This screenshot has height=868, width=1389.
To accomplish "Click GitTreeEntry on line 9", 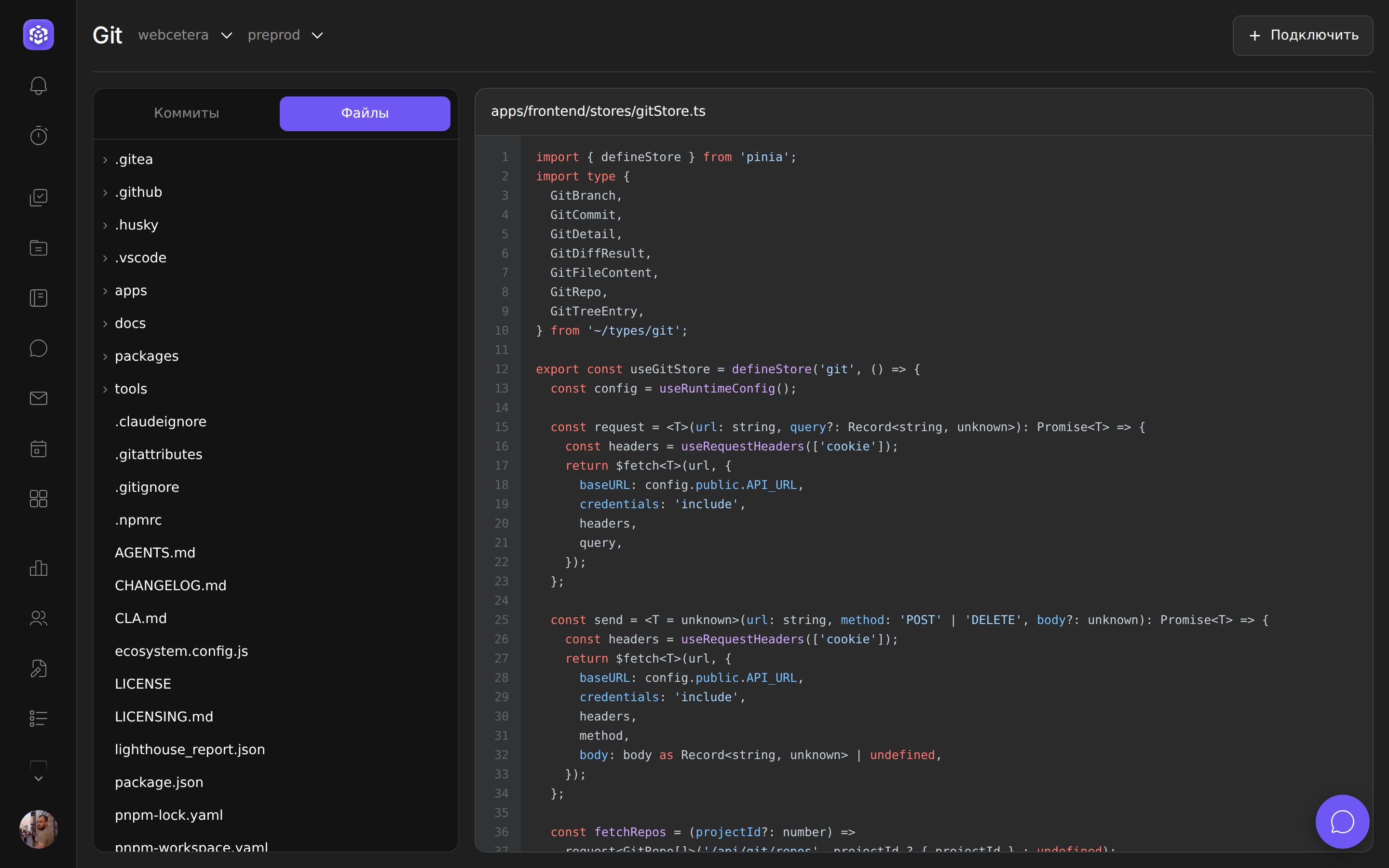I will point(594,311).
